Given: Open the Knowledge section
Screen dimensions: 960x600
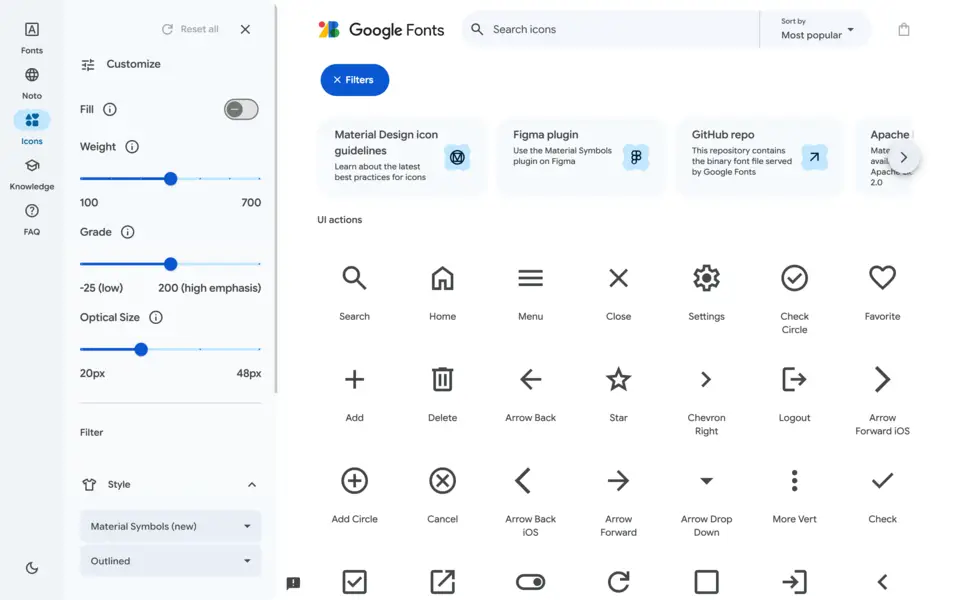Looking at the screenshot, I should click(x=32, y=174).
